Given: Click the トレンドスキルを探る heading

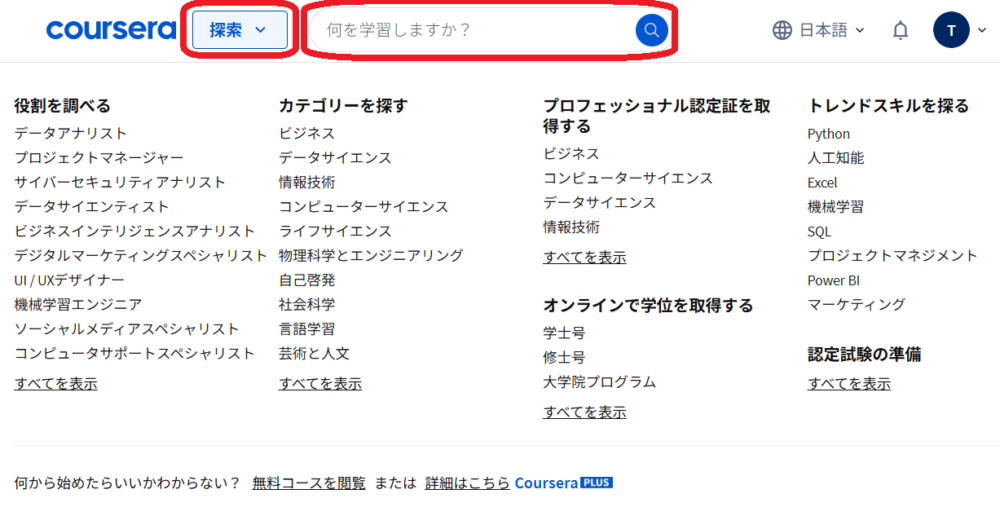Looking at the screenshot, I should pos(888,105).
